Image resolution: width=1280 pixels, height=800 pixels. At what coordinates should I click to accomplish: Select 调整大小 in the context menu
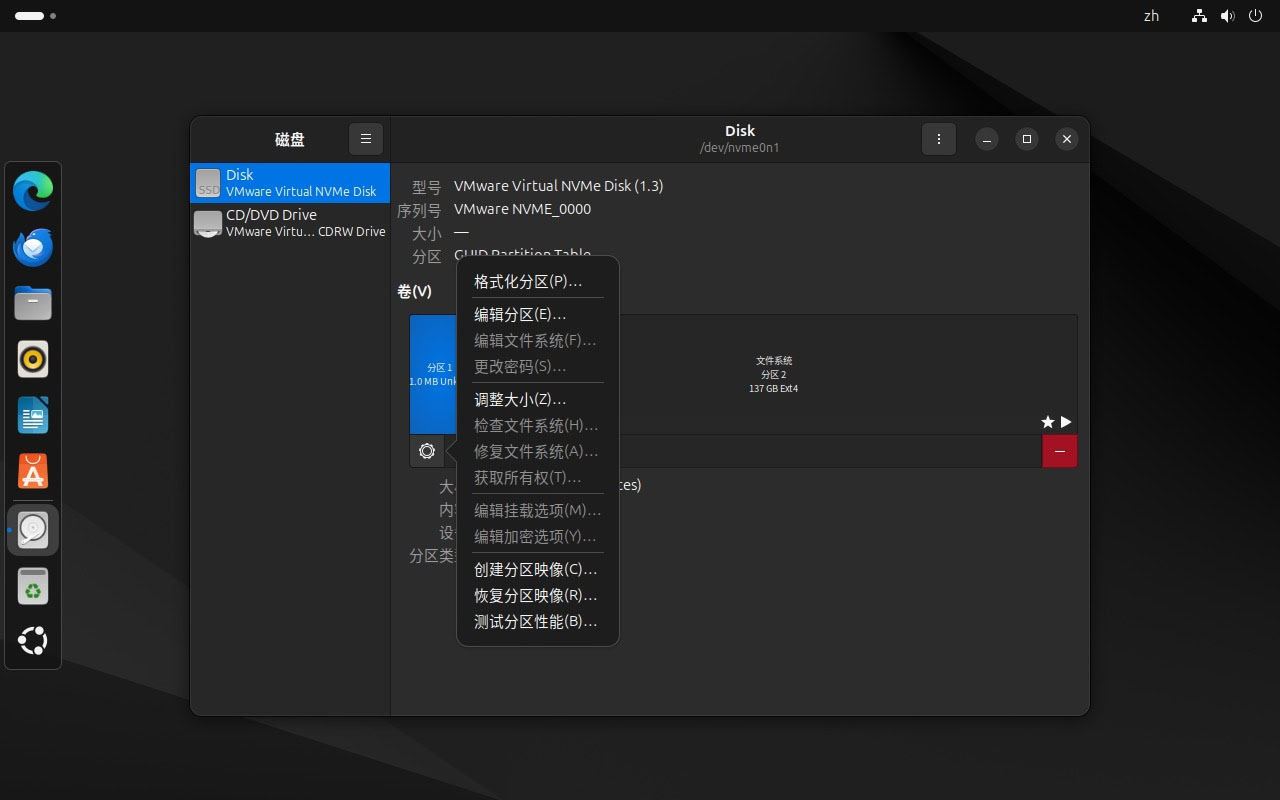[x=520, y=399]
